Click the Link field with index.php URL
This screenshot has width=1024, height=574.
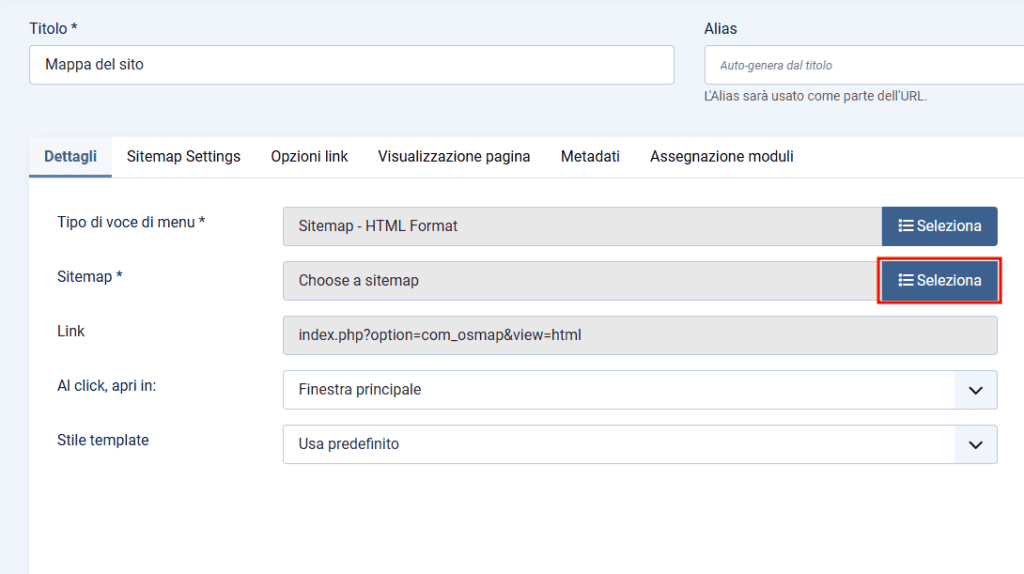tap(640, 335)
